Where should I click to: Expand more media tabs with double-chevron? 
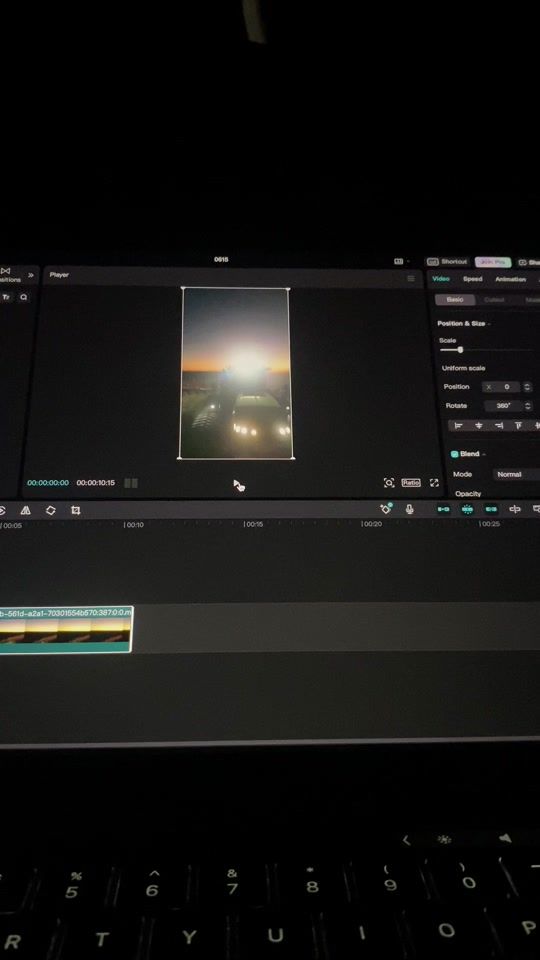[x=31, y=276]
